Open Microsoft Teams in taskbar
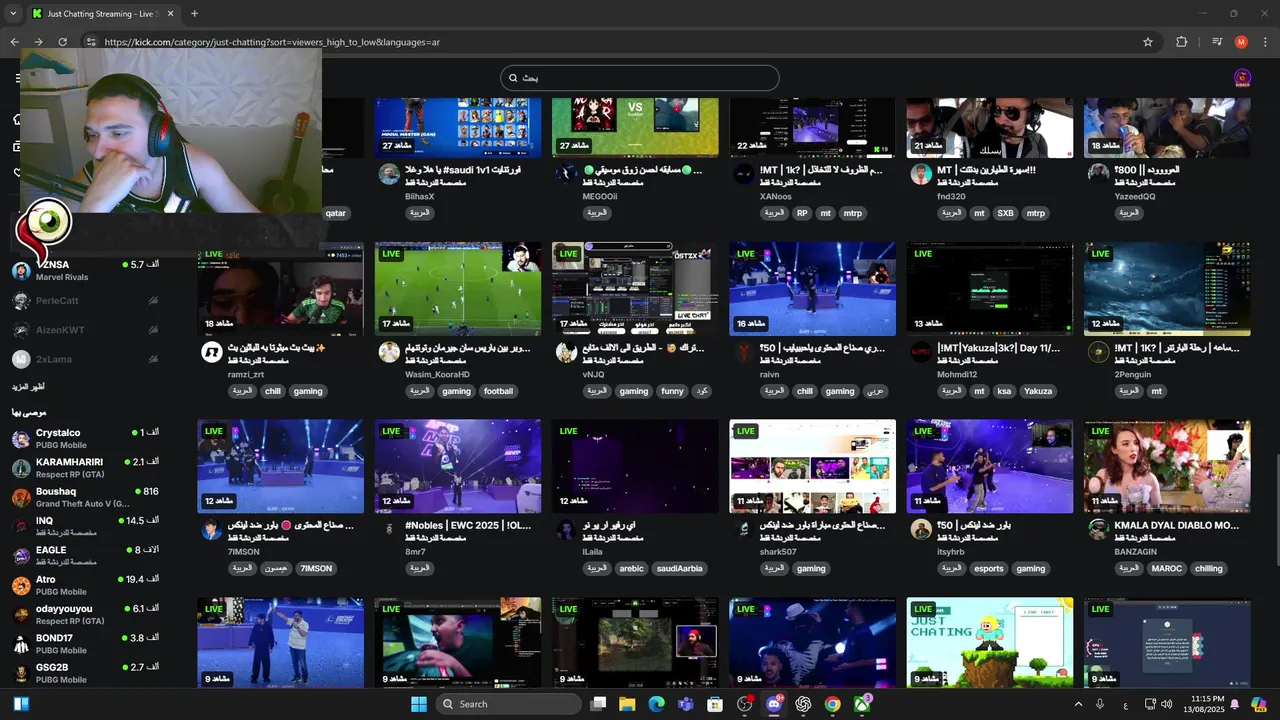This screenshot has height=720, width=1280. (686, 704)
